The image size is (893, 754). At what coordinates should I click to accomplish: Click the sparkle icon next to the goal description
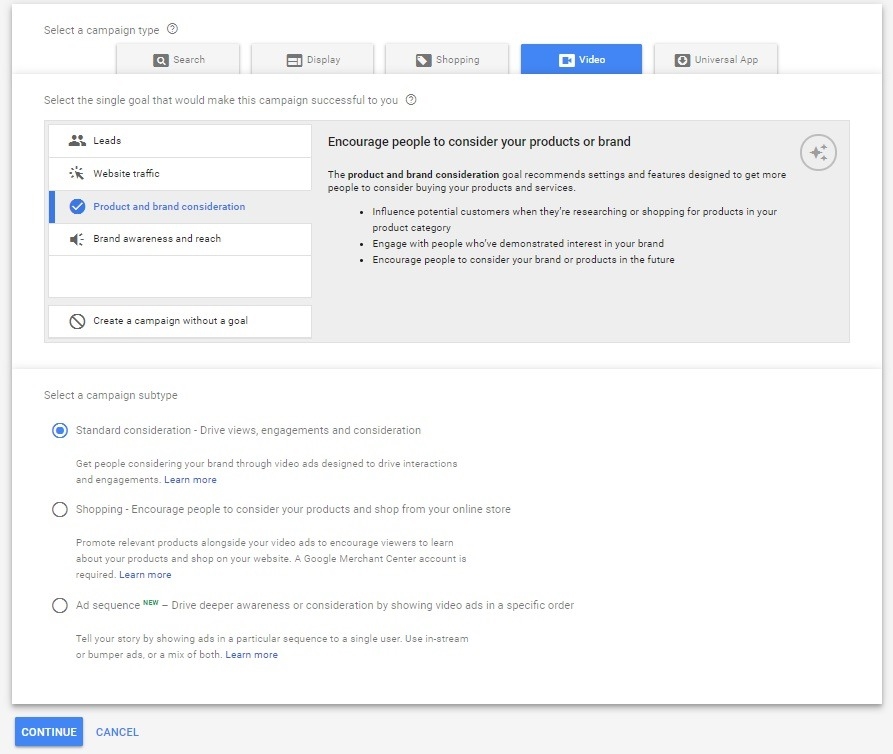click(x=818, y=152)
